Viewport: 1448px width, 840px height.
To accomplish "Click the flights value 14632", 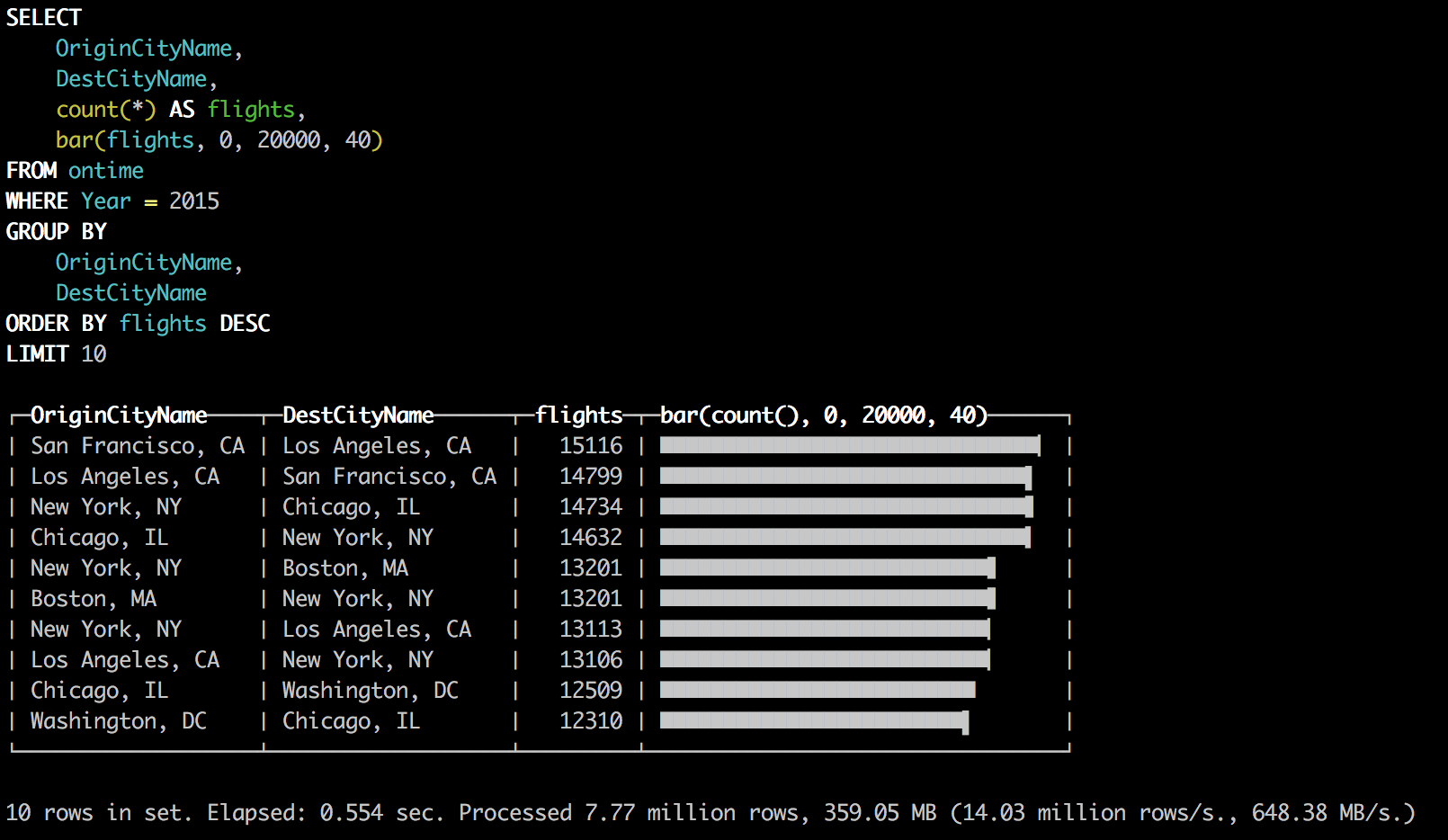I will tap(590, 538).
